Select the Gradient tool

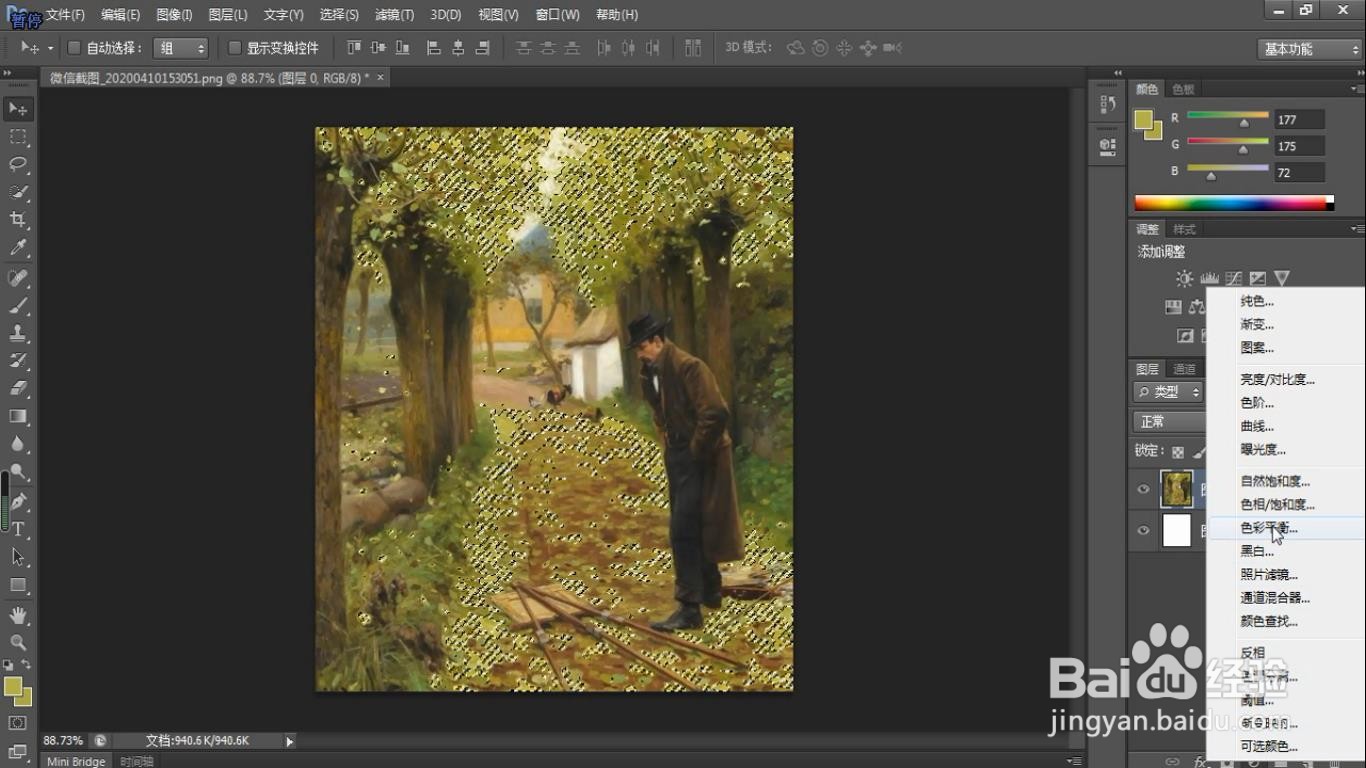tap(18, 417)
